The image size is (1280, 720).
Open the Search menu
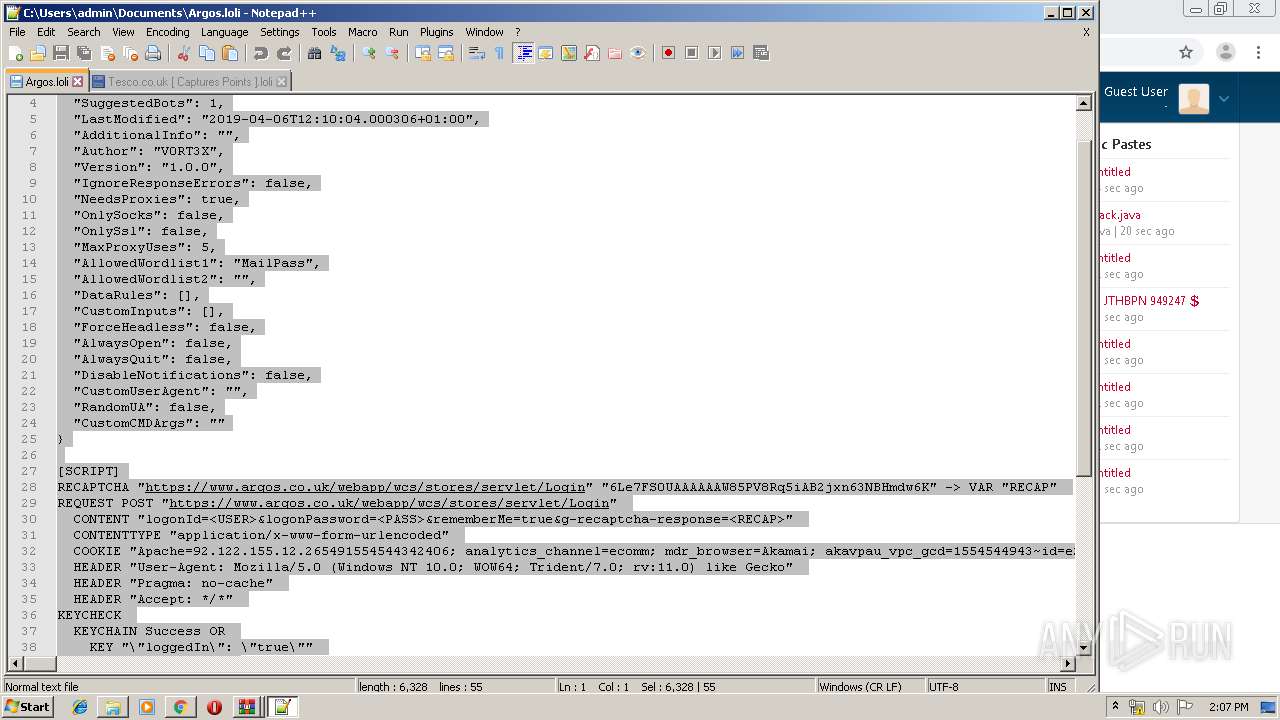(84, 32)
